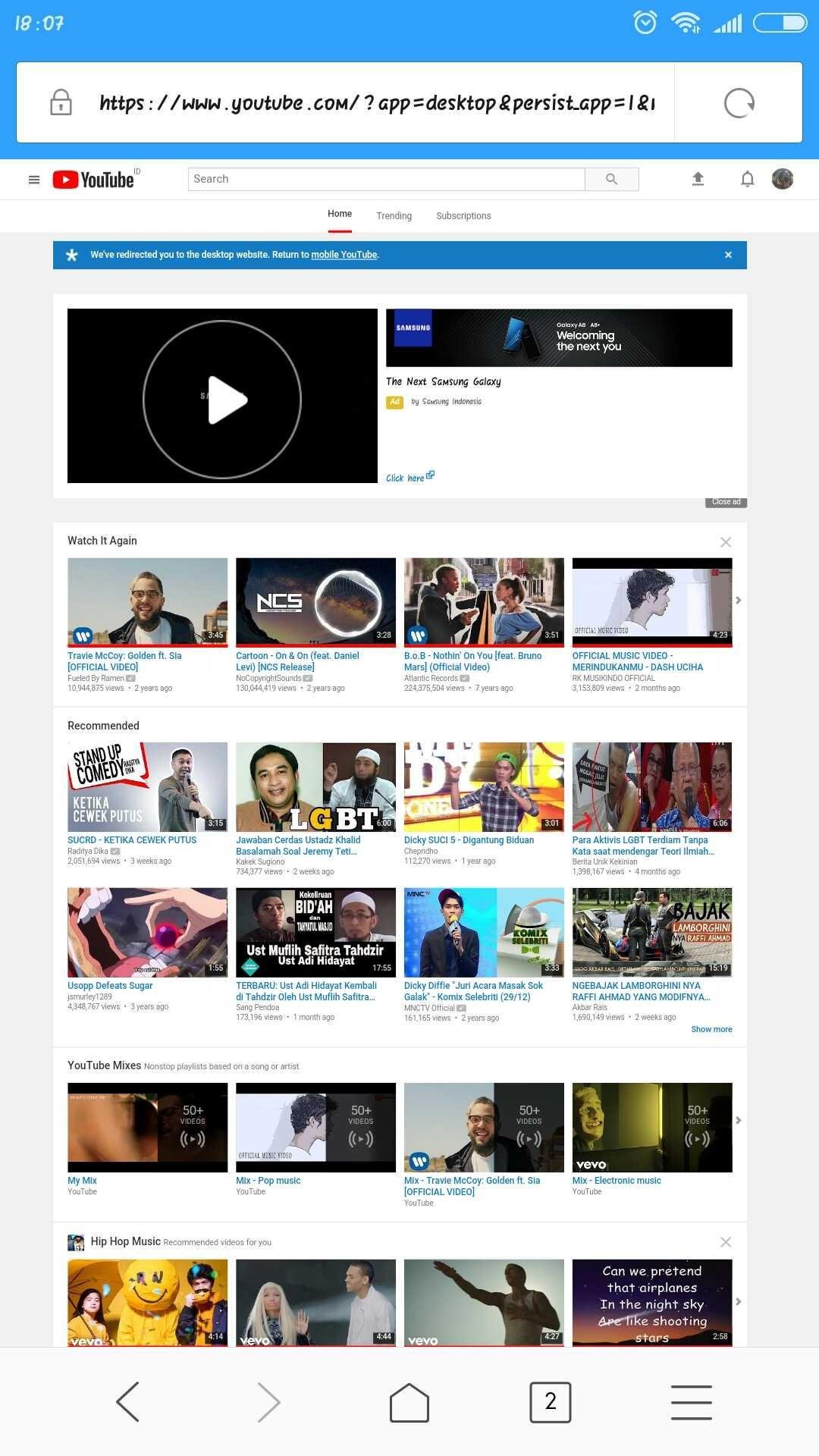Open the MNCTV Official channel name
This screenshot has height=1456, width=819.
click(429, 1008)
